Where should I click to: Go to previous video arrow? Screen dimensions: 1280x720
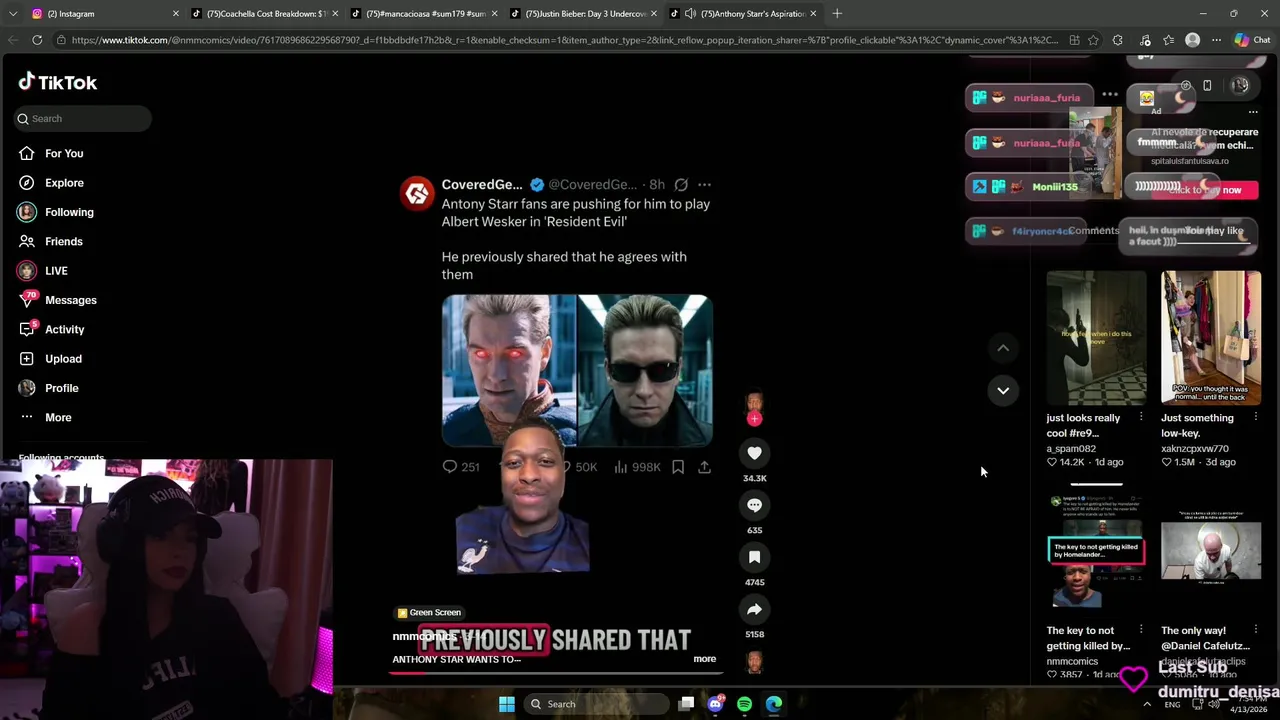[1003, 348]
